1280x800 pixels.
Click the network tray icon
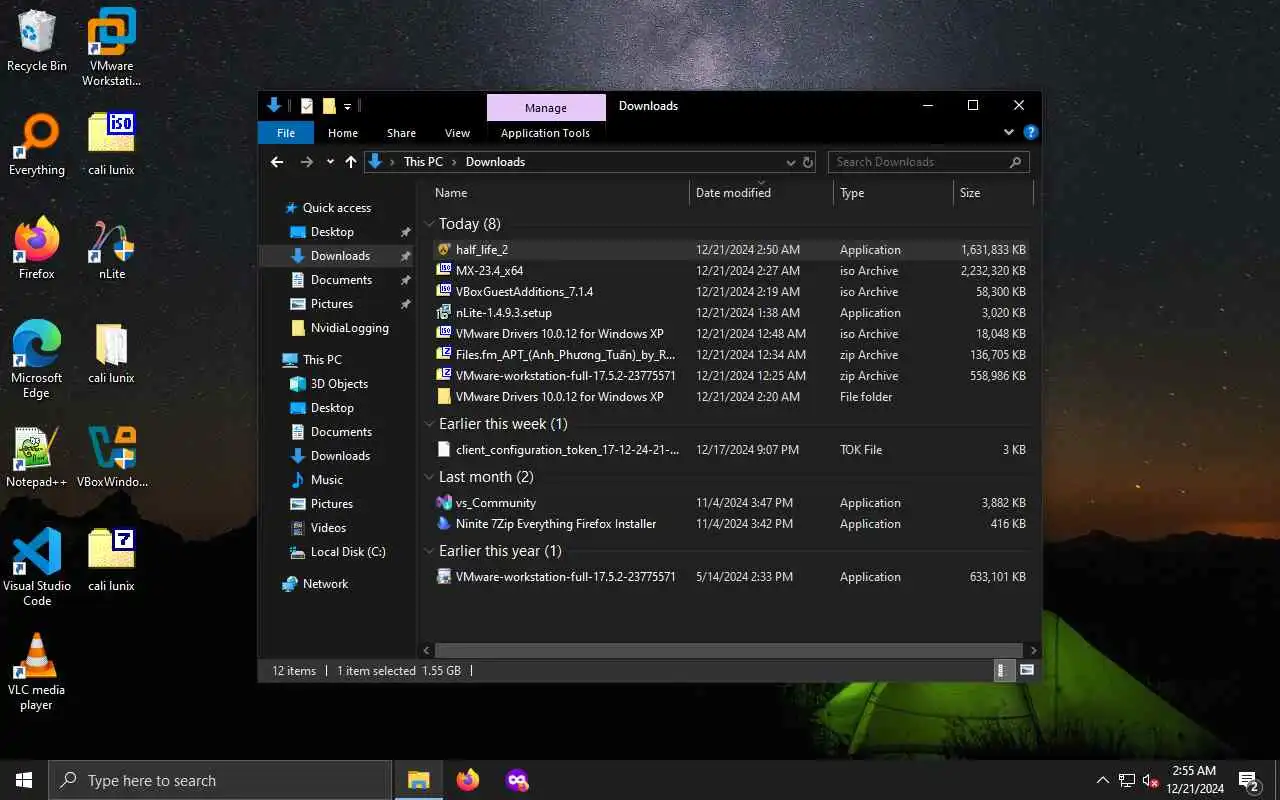click(1127, 780)
